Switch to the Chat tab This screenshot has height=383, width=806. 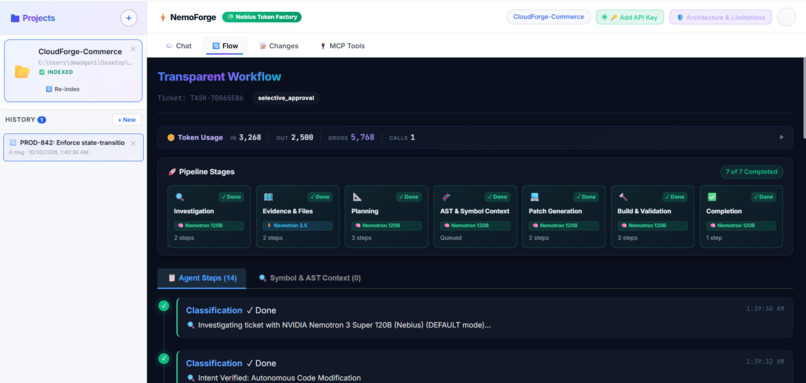tap(179, 46)
